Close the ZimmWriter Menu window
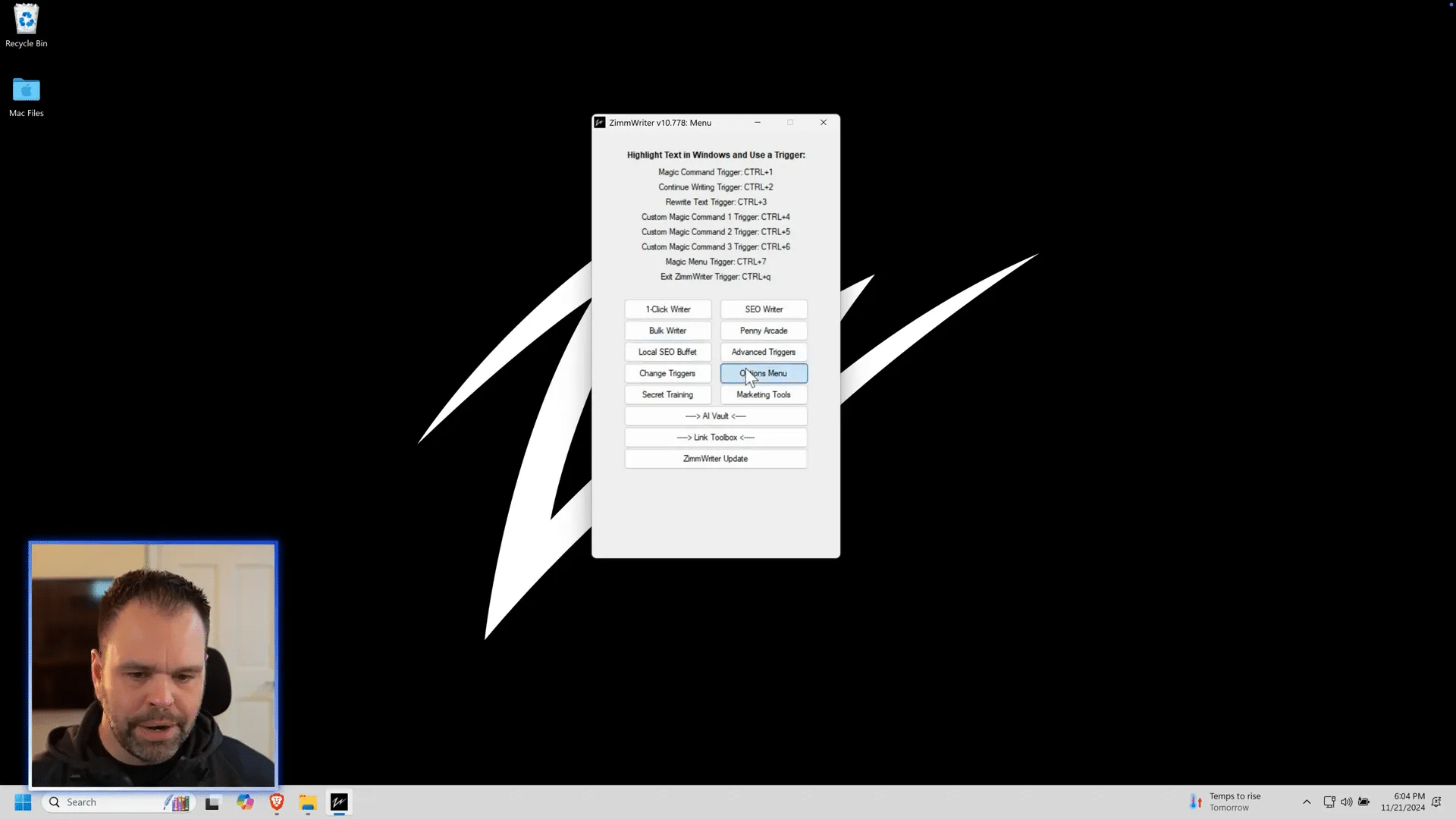The width and height of the screenshot is (1456, 819). click(824, 122)
